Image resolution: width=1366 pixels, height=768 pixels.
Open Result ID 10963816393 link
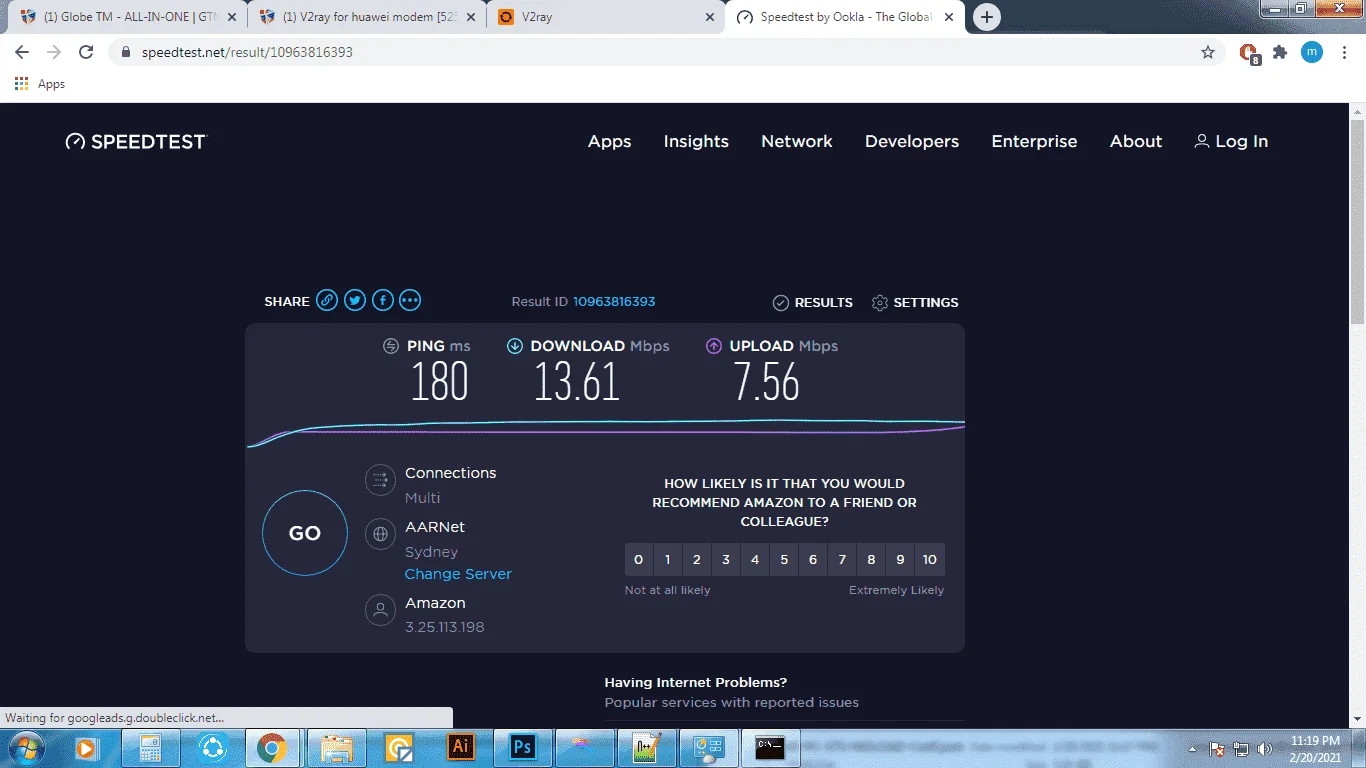(614, 301)
